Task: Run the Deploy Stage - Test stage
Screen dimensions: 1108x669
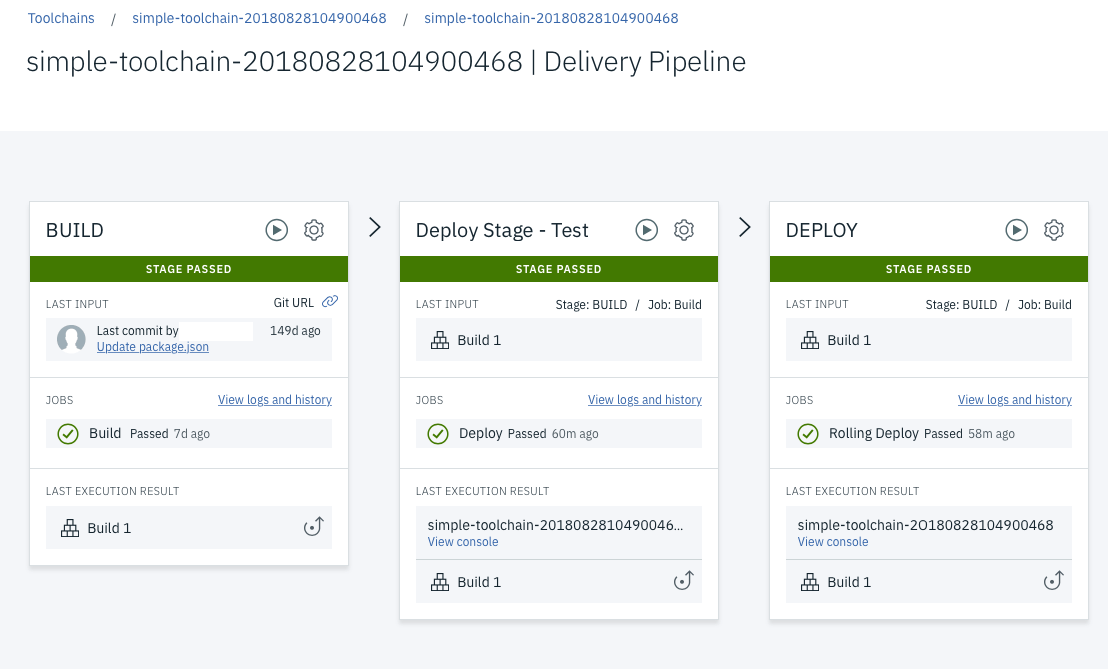Action: point(647,230)
